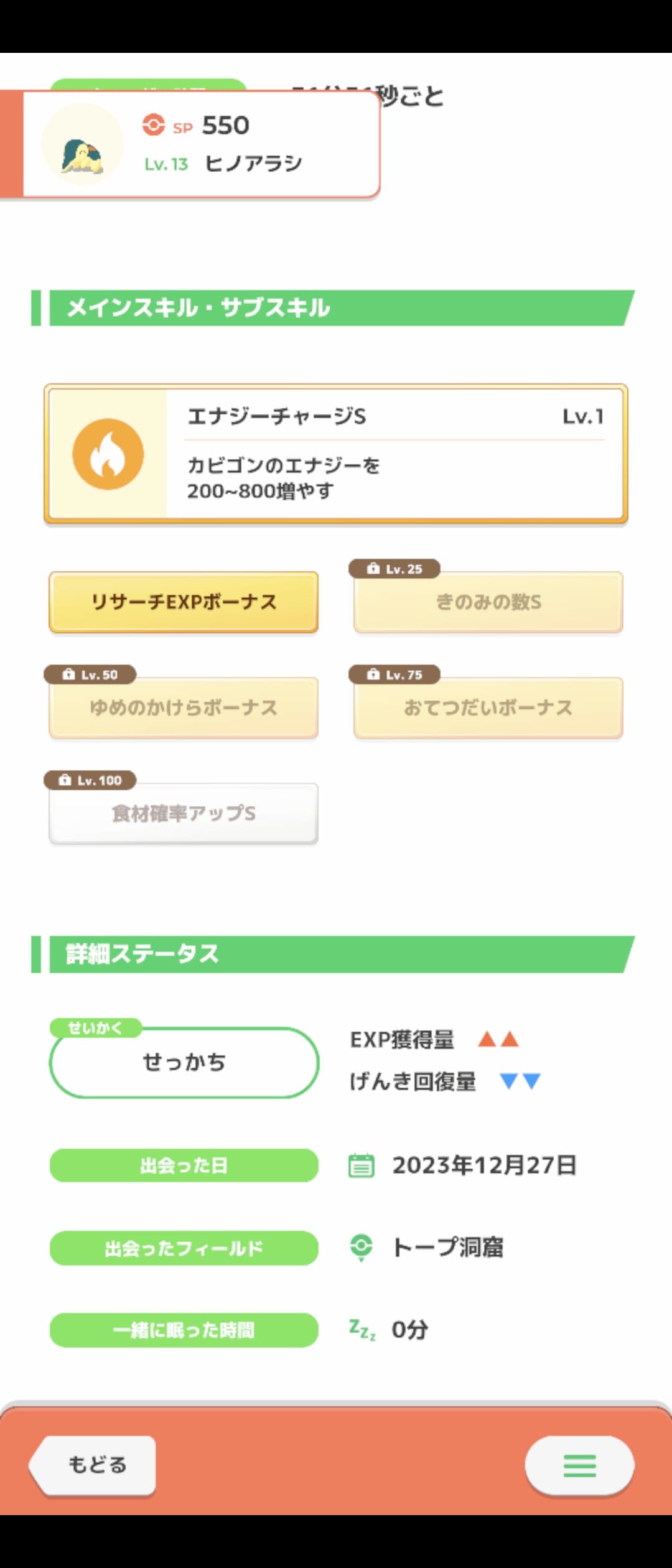This screenshot has width=672, height=1568.
Task: Select the リサーチEXPボーナス sub skill
Action: click(x=184, y=602)
